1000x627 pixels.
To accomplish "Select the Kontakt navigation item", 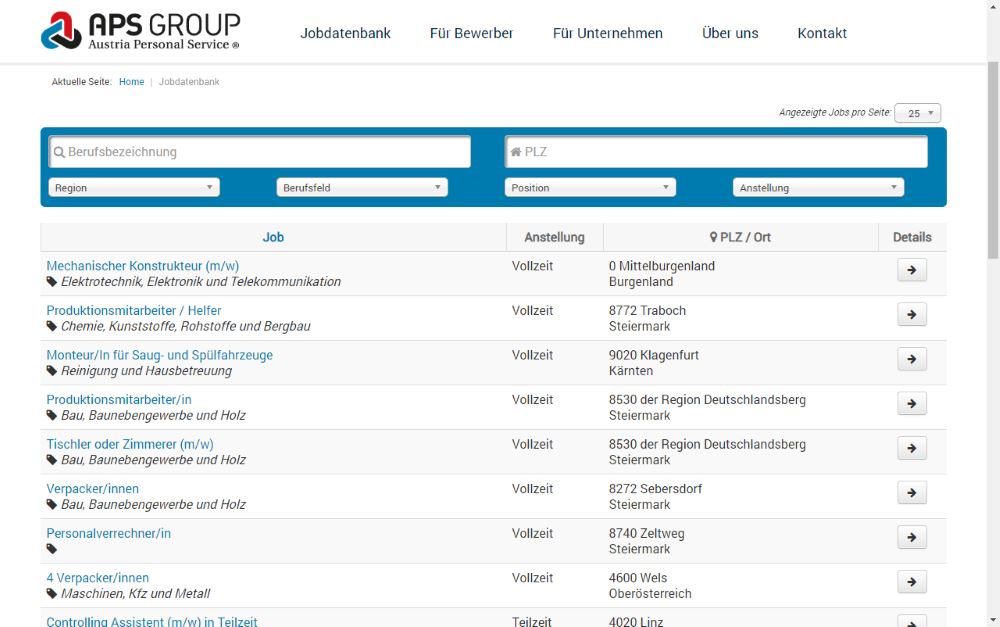I will pyautogui.click(x=821, y=33).
